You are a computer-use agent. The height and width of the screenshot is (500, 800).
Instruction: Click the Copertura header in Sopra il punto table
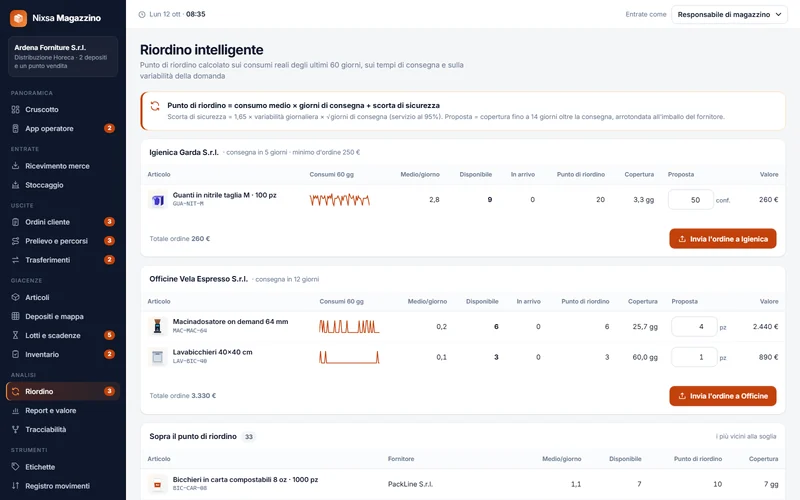(763, 459)
